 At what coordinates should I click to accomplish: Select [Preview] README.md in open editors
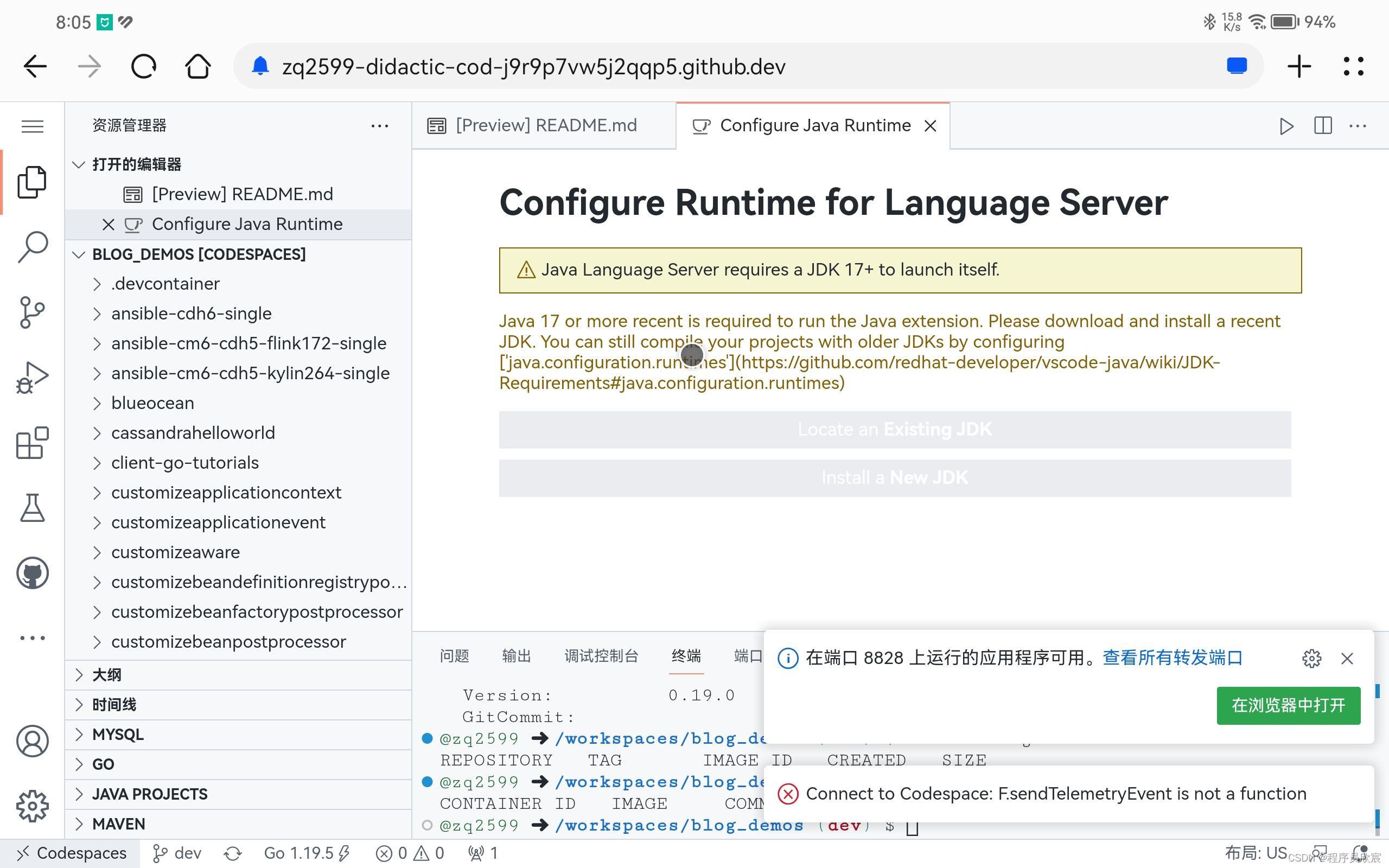(238, 195)
